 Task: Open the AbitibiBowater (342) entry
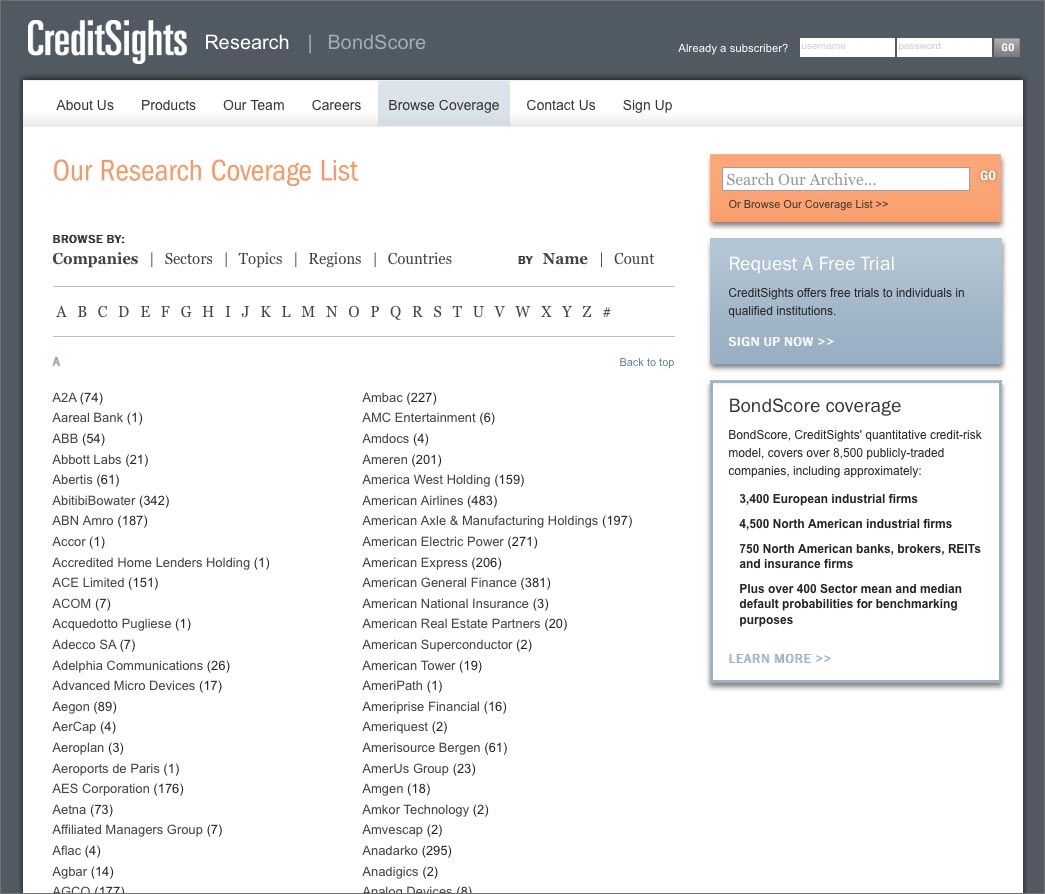click(111, 501)
